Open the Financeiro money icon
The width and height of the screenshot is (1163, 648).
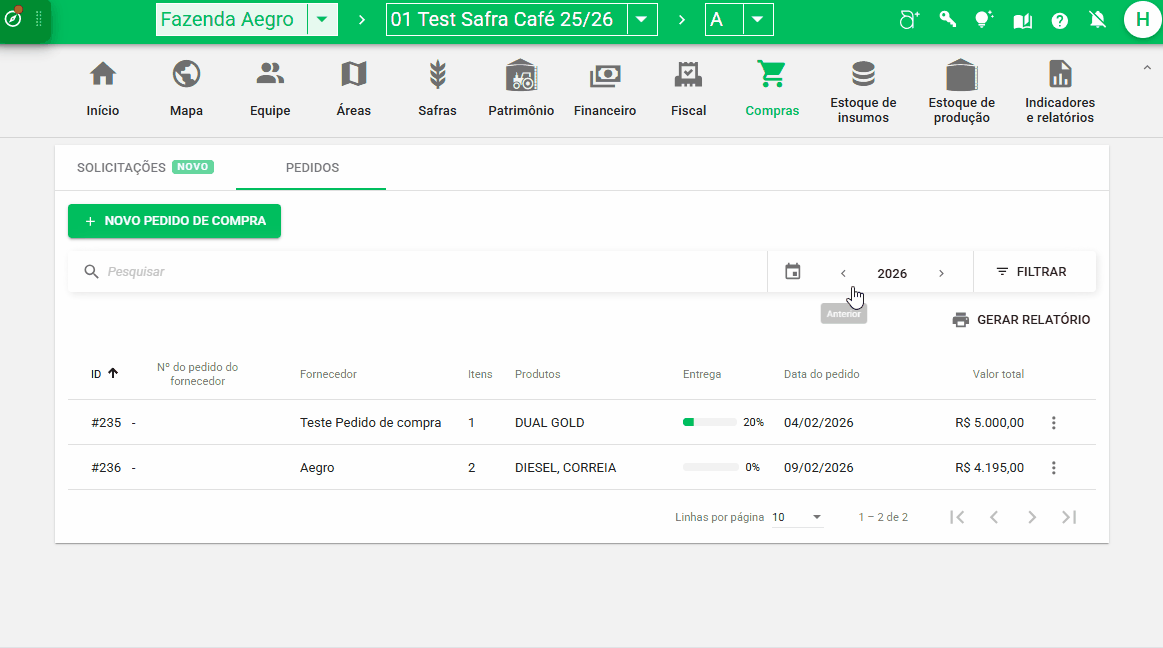tap(605, 75)
